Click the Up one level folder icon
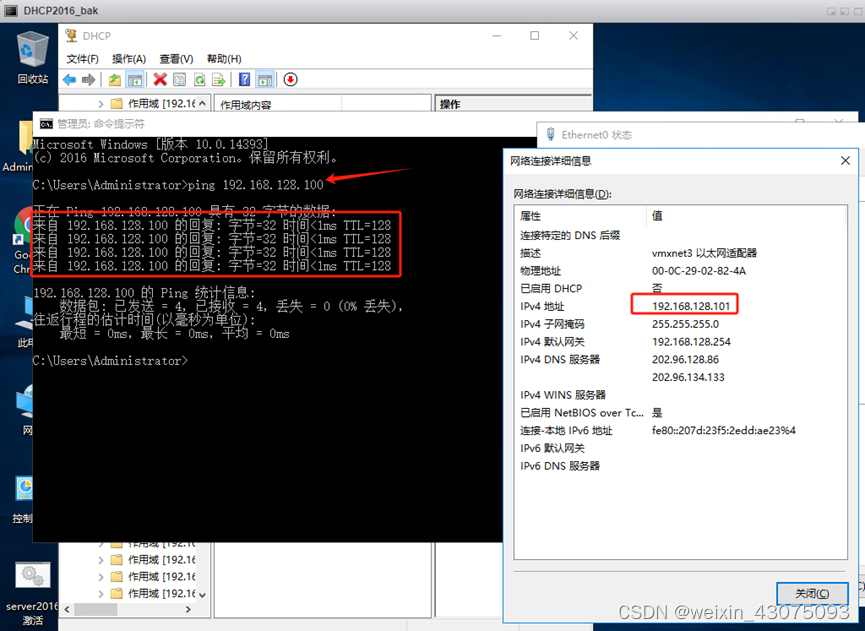 click(x=115, y=80)
